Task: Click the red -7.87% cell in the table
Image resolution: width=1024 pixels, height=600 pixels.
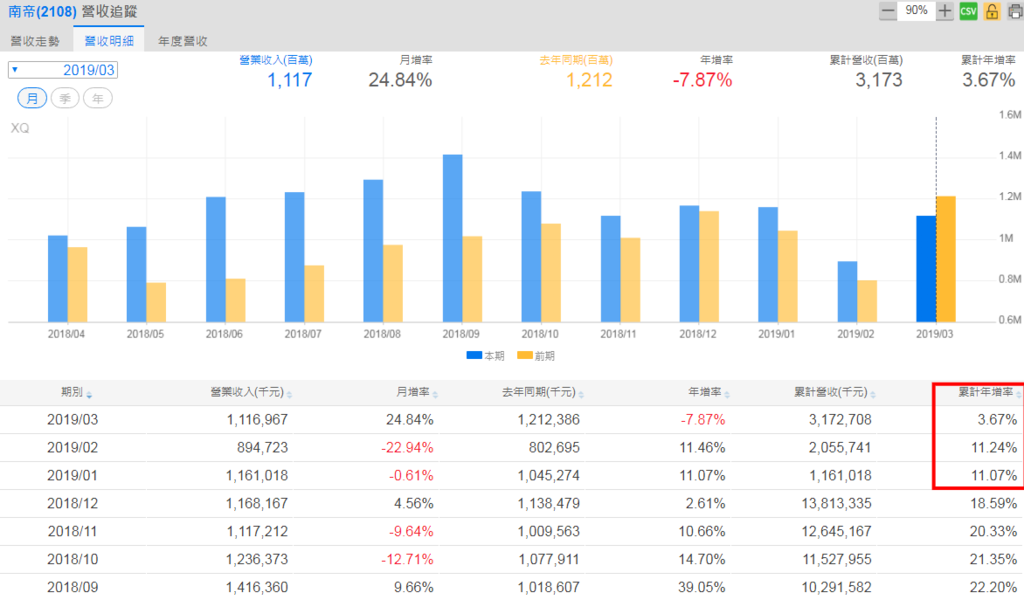Action: pos(703,420)
